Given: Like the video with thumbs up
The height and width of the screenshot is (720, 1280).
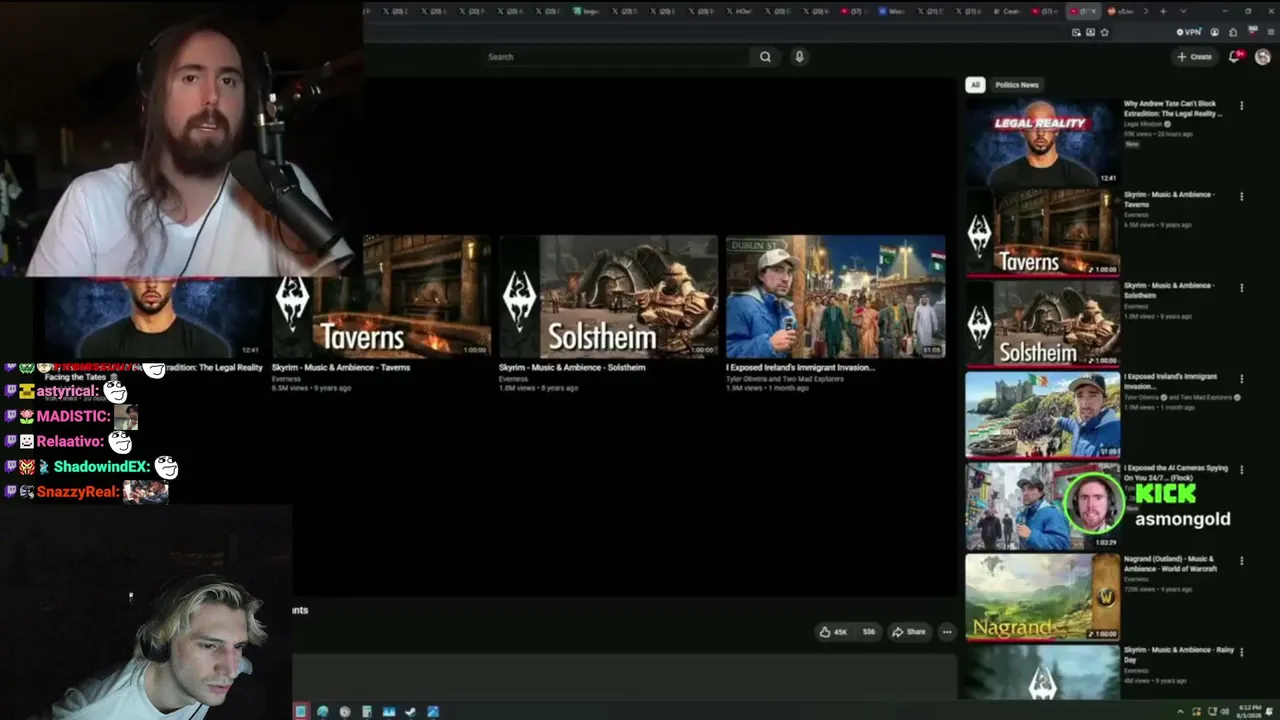Looking at the screenshot, I should [x=833, y=632].
